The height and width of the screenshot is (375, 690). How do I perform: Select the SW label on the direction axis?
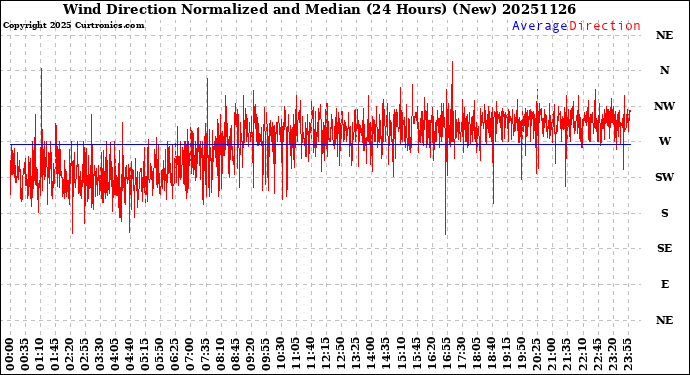click(664, 177)
